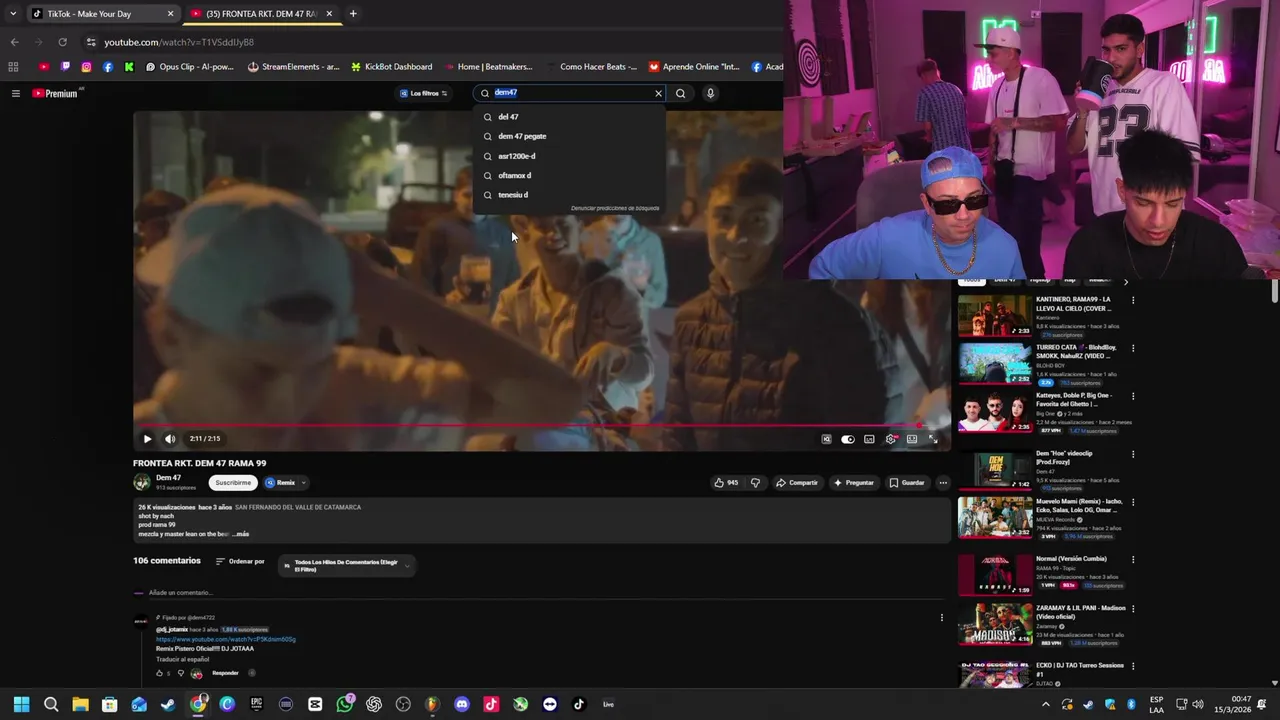Open 'Ordenar por' comment sorting
1280x720 pixels.
click(240, 562)
